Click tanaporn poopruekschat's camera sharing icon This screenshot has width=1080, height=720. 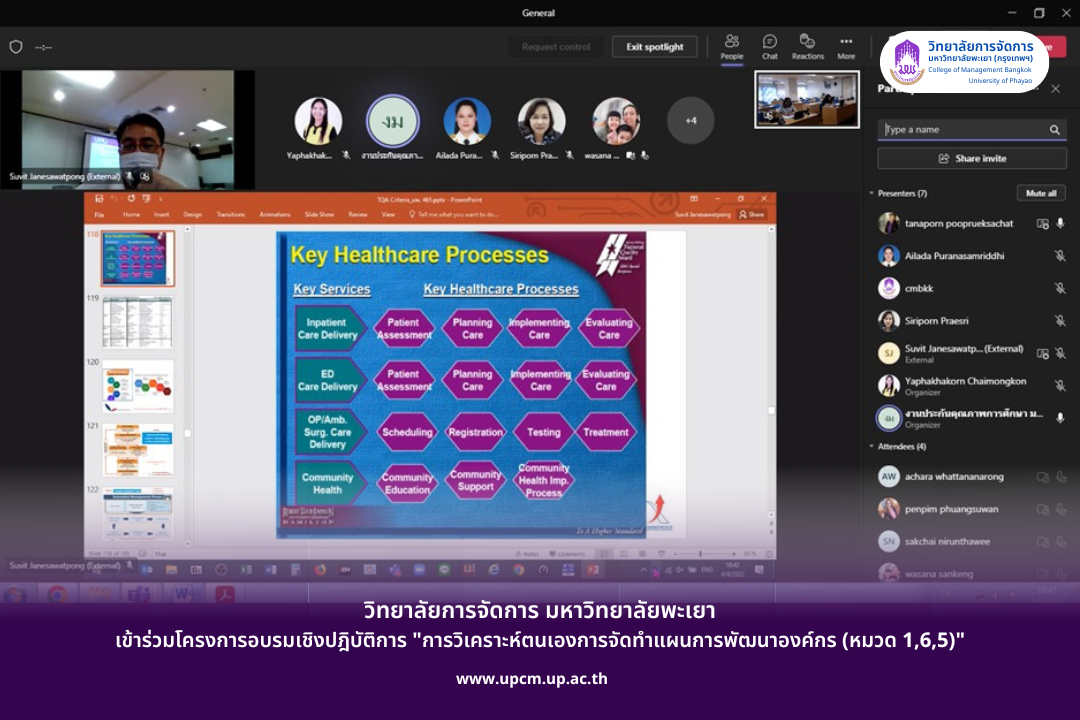(x=1043, y=223)
